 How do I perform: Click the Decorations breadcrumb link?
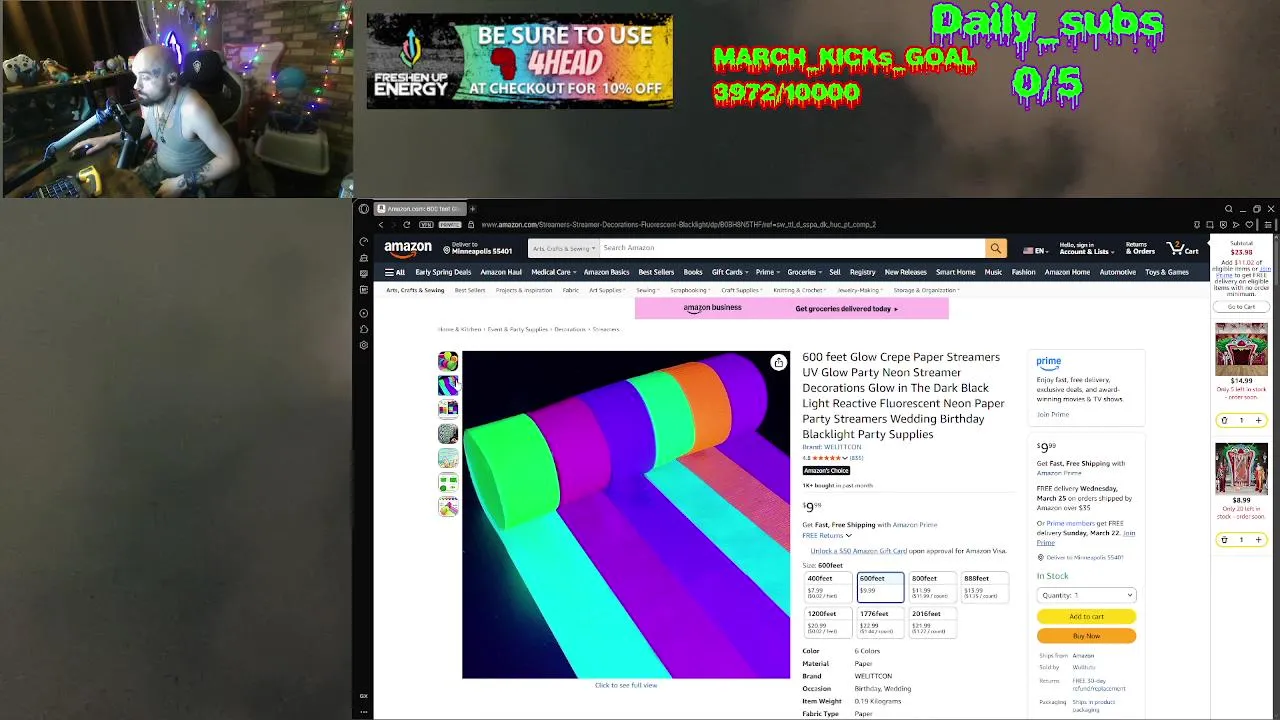(570, 329)
